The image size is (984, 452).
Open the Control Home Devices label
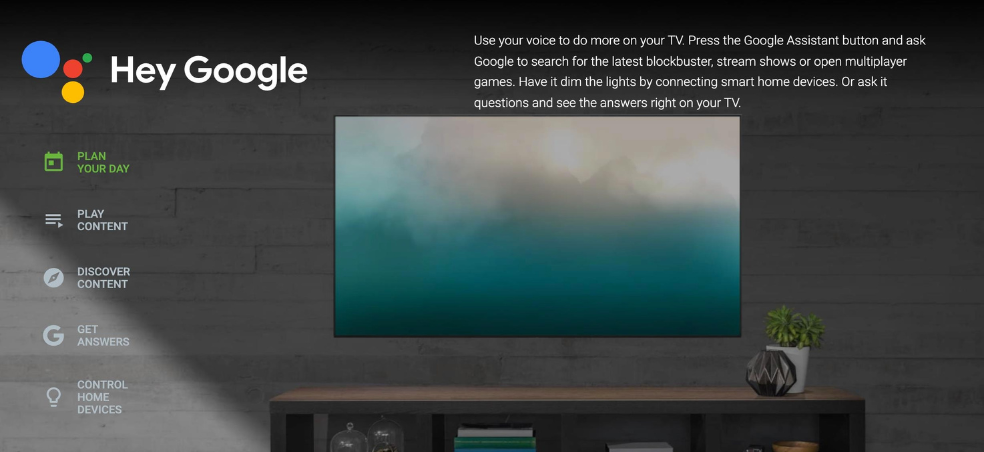point(102,397)
